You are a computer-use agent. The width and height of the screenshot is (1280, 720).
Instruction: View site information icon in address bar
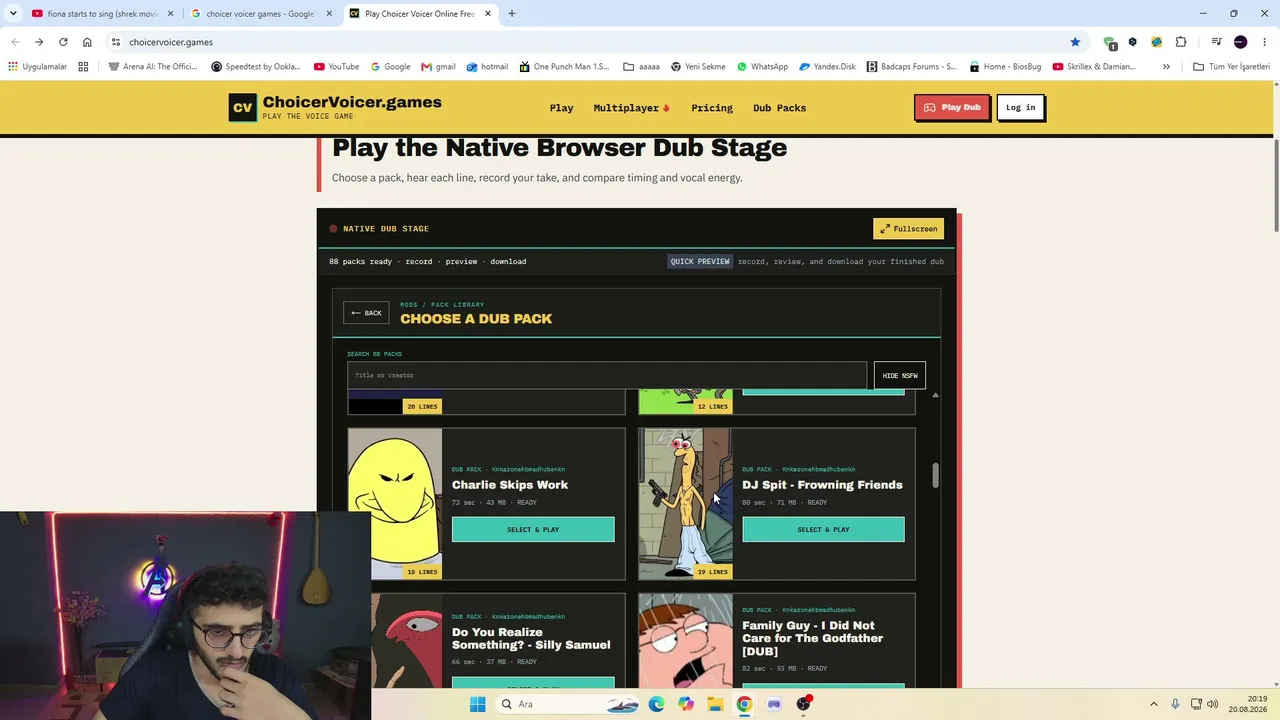coord(116,42)
